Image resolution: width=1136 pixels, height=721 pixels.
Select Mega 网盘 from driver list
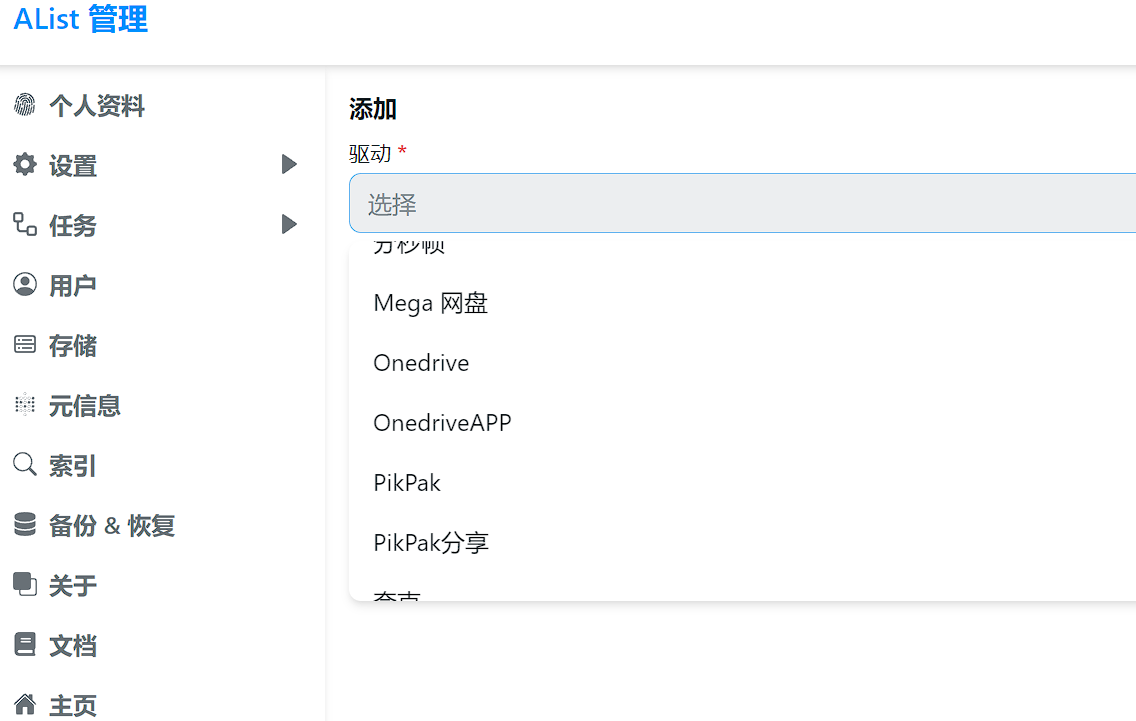click(431, 303)
